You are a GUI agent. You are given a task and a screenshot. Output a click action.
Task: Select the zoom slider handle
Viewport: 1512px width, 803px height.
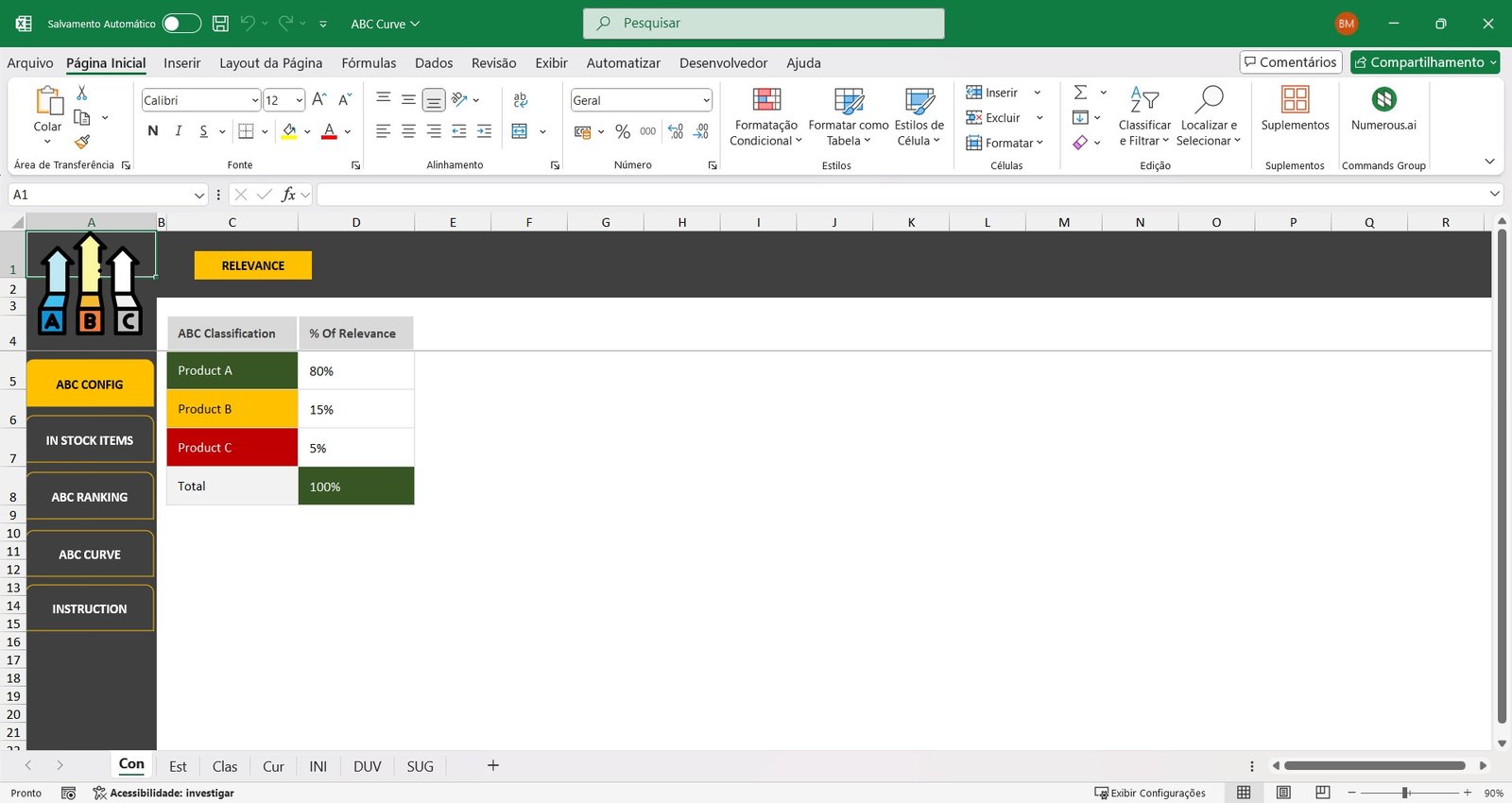pos(1405,793)
